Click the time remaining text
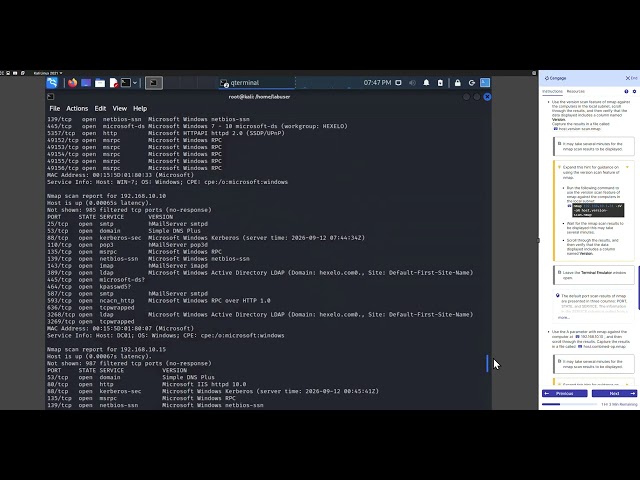This screenshot has height=480, width=640. coord(619,404)
